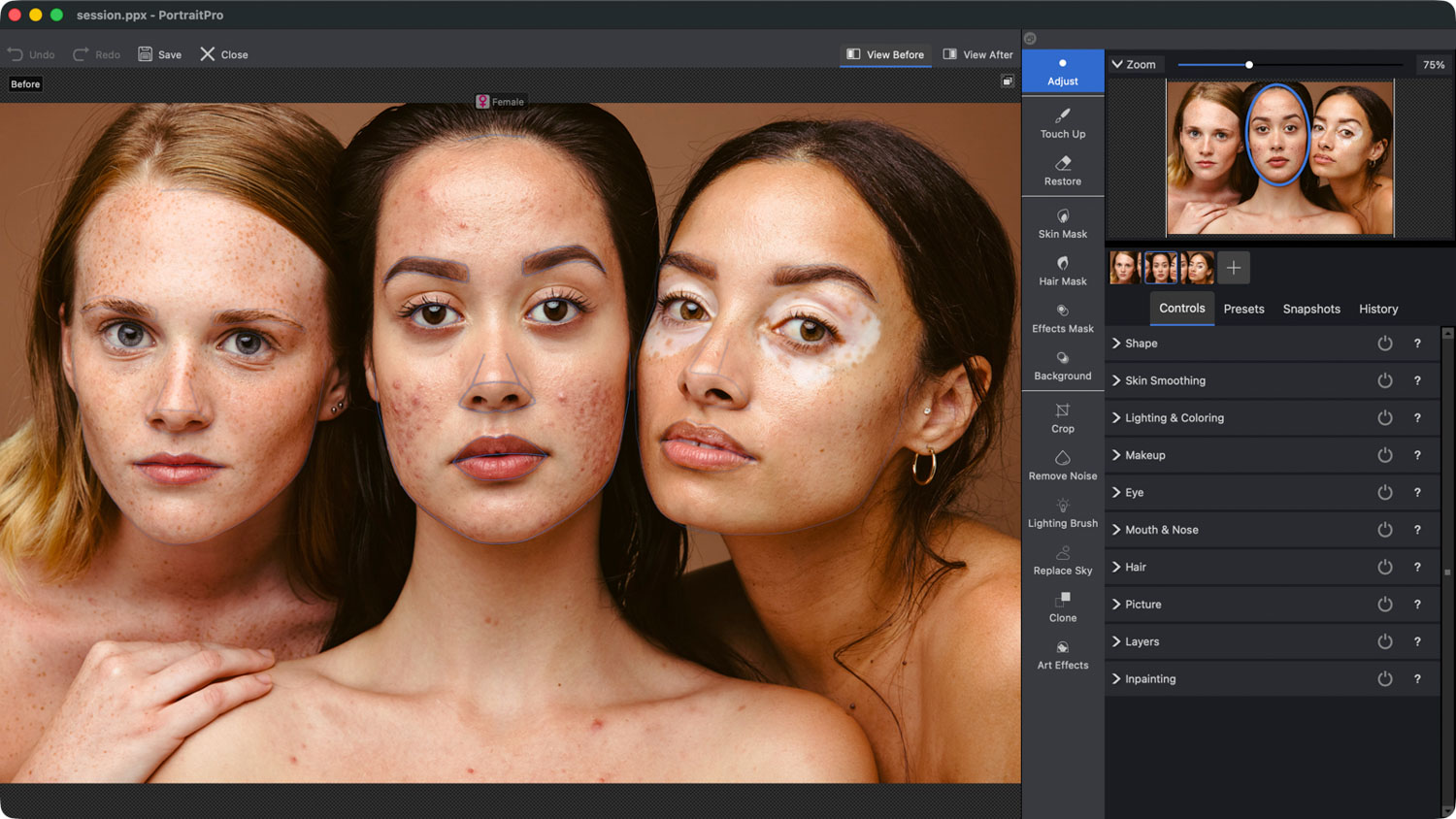Toggle the Eye section power button

[x=1385, y=492]
